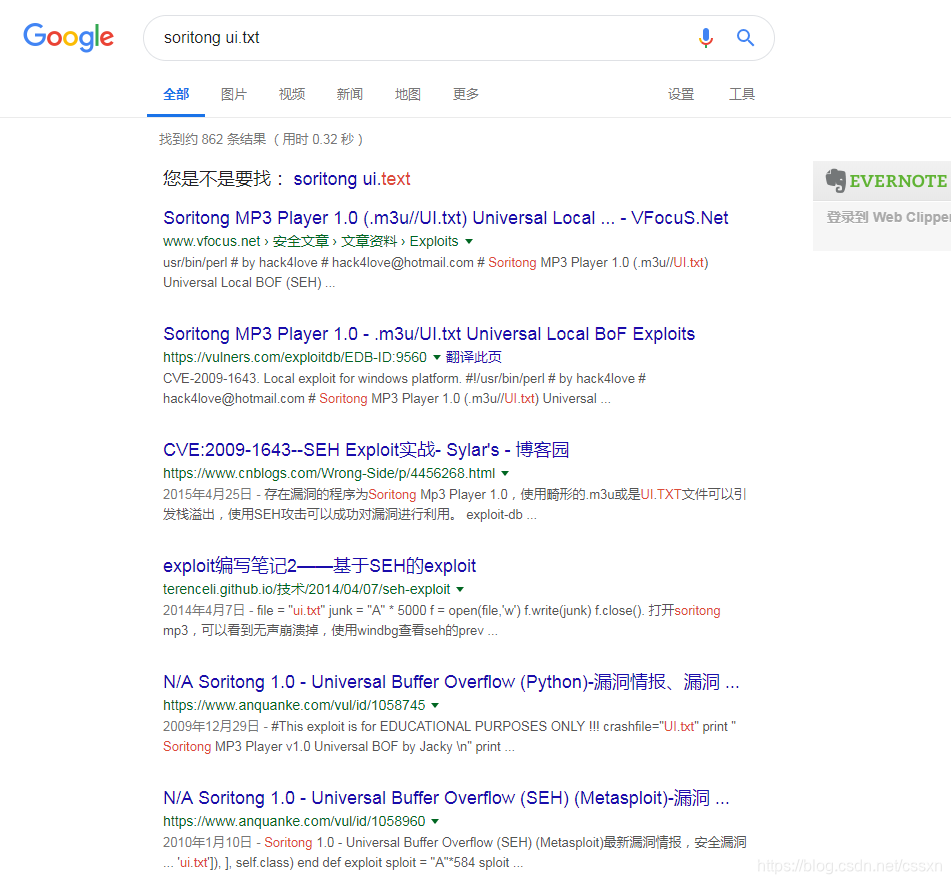This screenshot has height=884, width=951.
Task: Open the Soritong Universal Local BoF Exploits result
Action: [429, 333]
